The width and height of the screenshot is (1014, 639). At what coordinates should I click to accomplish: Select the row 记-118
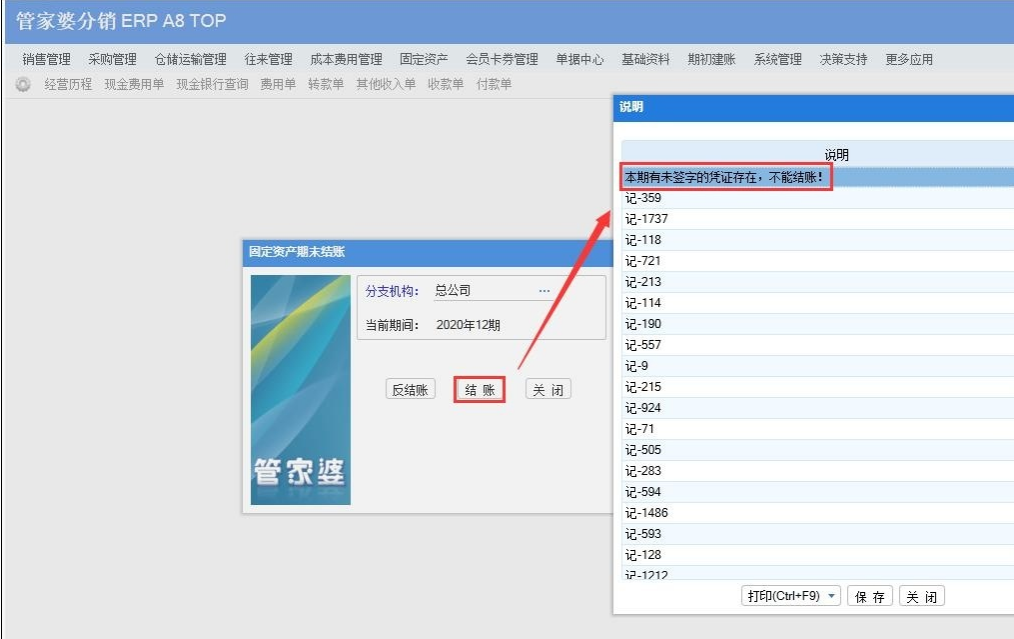tap(817, 240)
